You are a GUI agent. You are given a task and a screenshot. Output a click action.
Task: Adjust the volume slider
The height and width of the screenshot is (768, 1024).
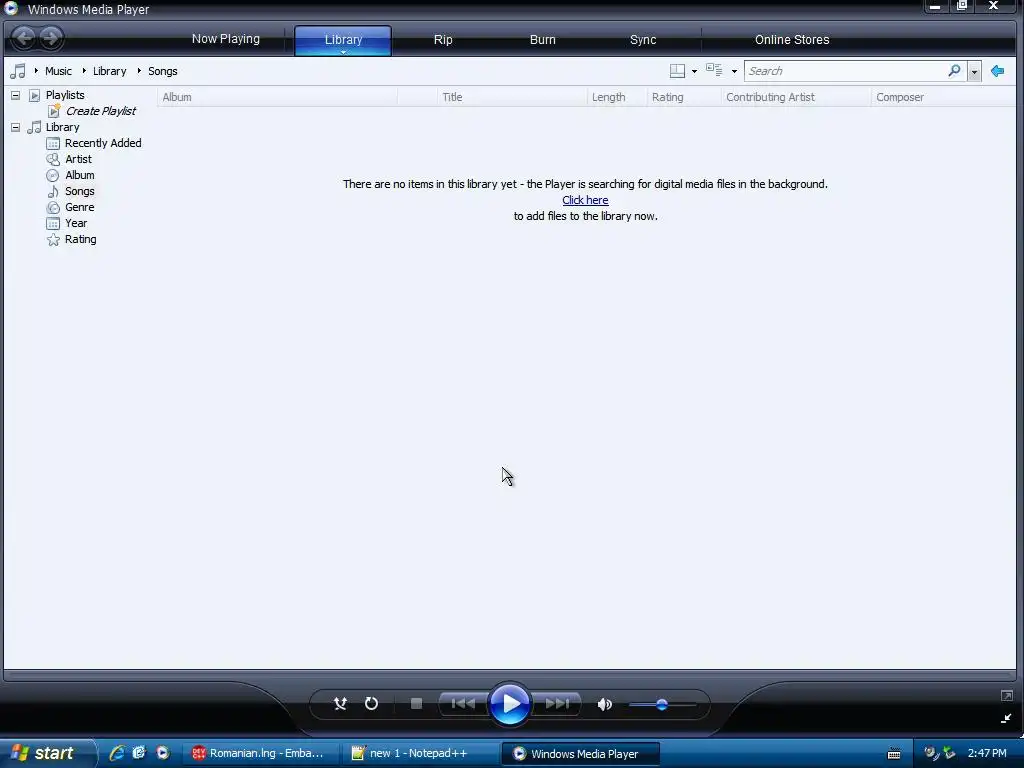(662, 704)
